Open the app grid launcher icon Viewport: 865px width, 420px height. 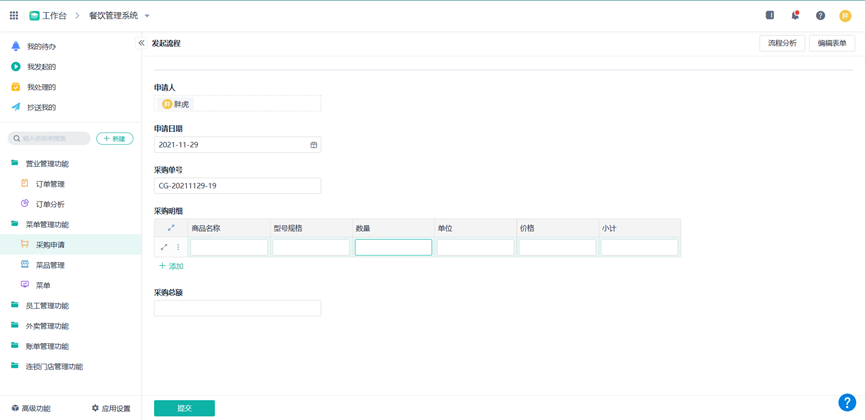(14, 16)
